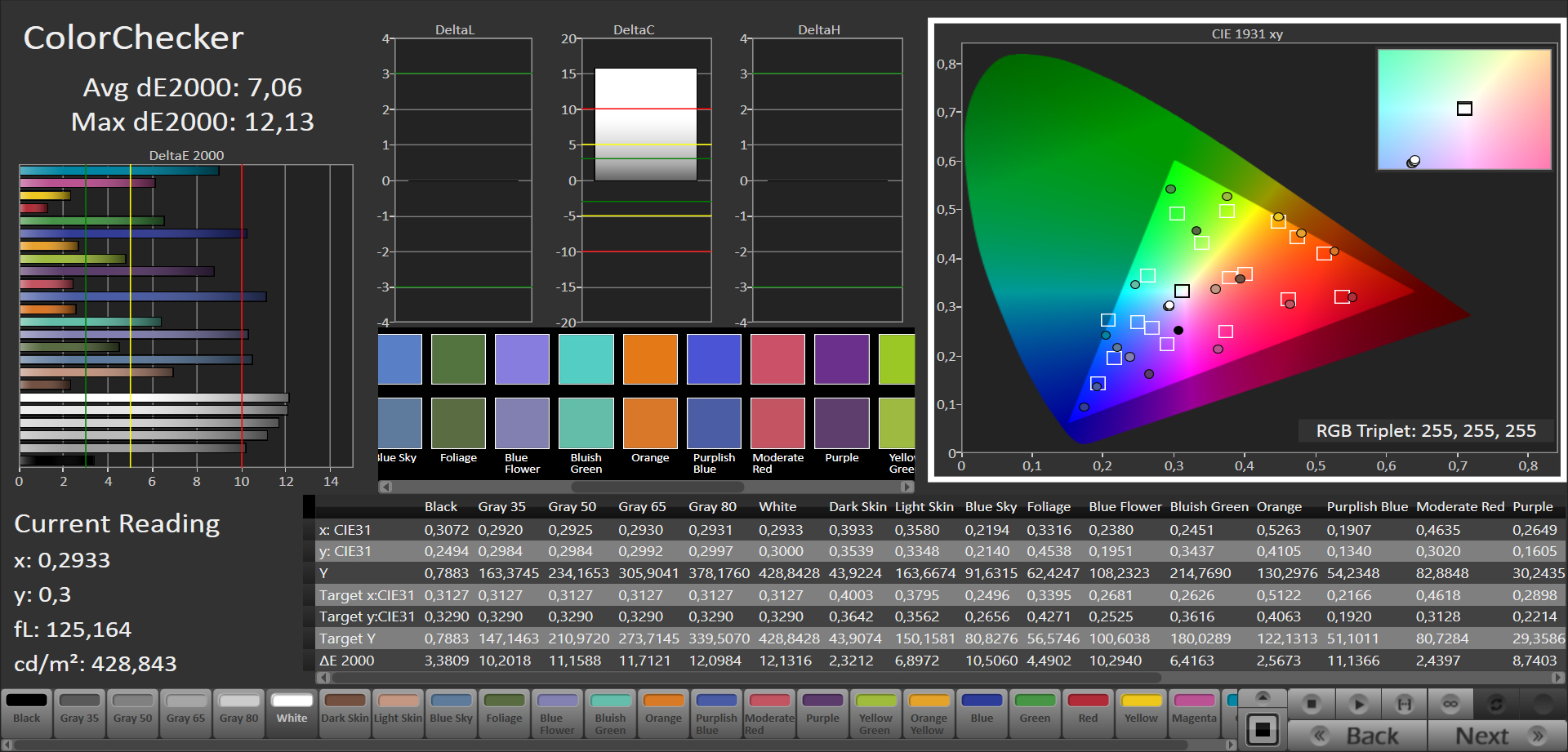Click the dimmed refresh arrows icon
The height and width of the screenshot is (752, 1568).
1496,704
